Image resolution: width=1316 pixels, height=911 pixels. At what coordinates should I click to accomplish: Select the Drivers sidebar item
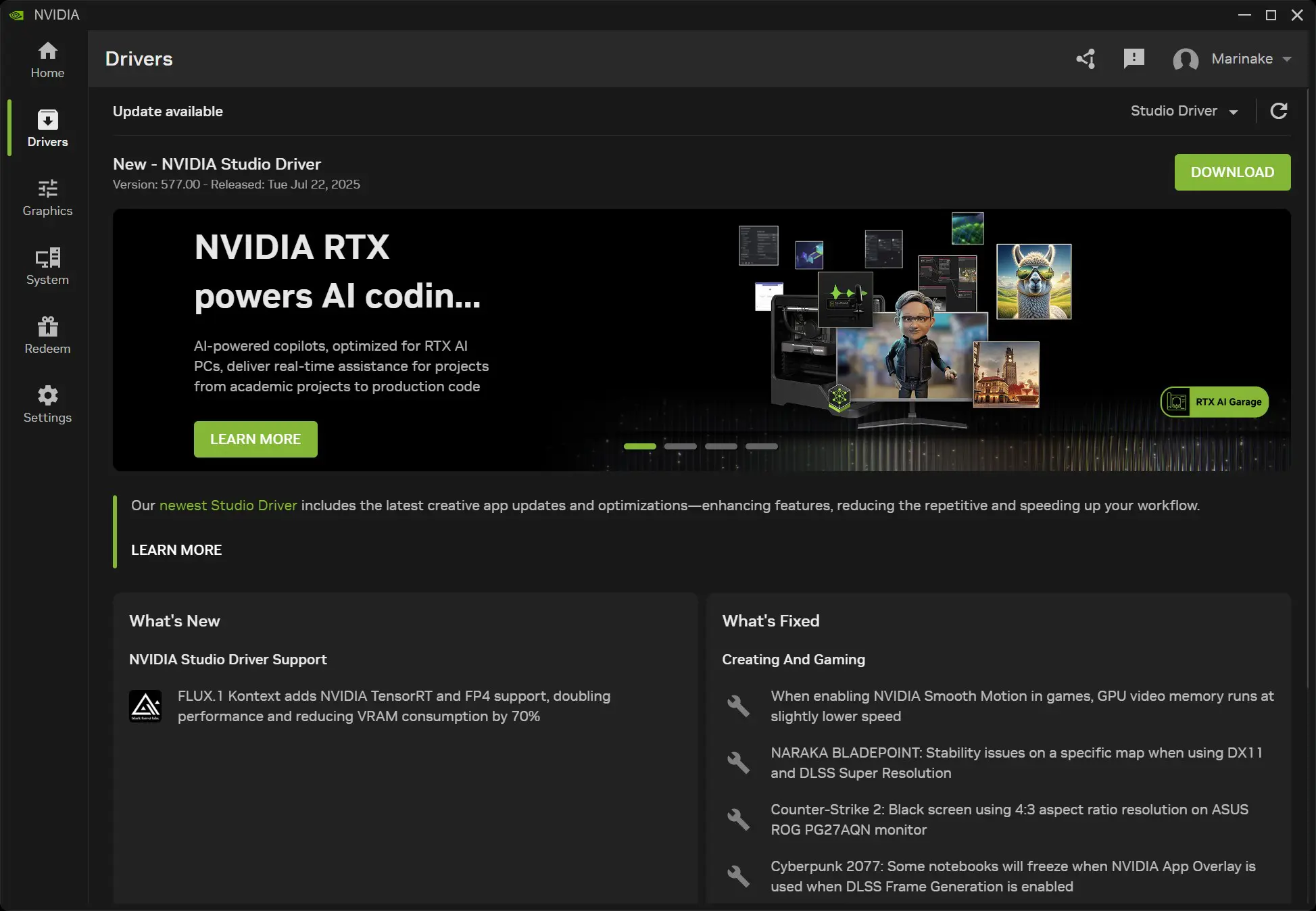pyautogui.click(x=47, y=128)
